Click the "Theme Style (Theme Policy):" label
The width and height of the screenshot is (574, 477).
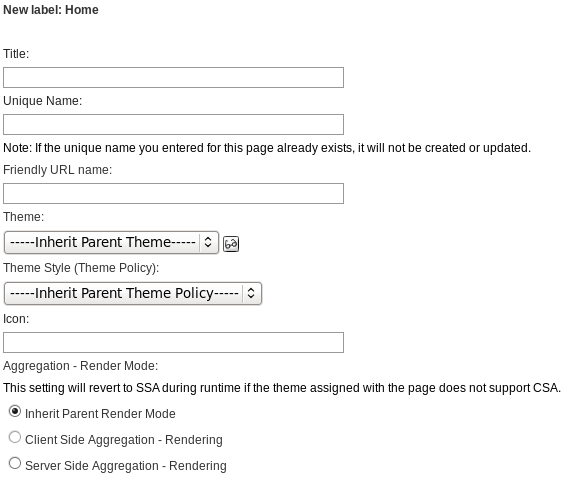(x=81, y=268)
